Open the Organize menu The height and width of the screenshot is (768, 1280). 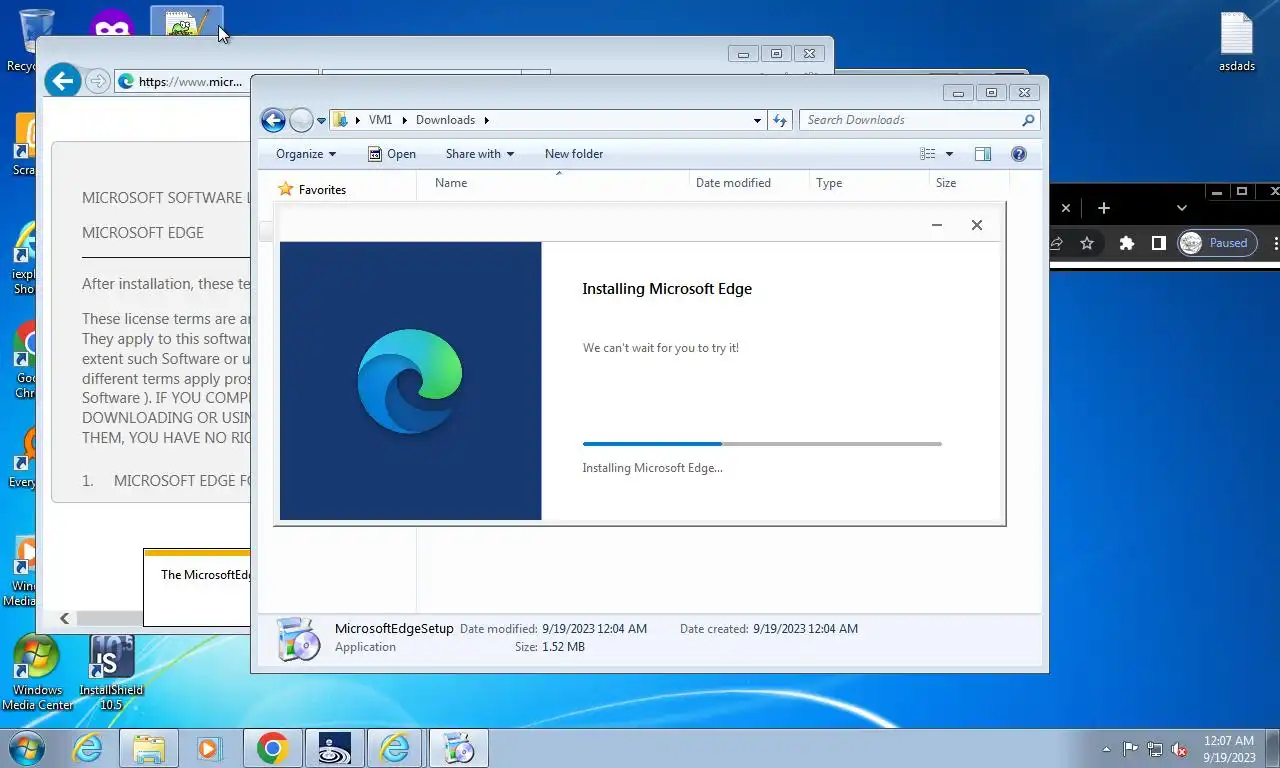click(x=306, y=154)
